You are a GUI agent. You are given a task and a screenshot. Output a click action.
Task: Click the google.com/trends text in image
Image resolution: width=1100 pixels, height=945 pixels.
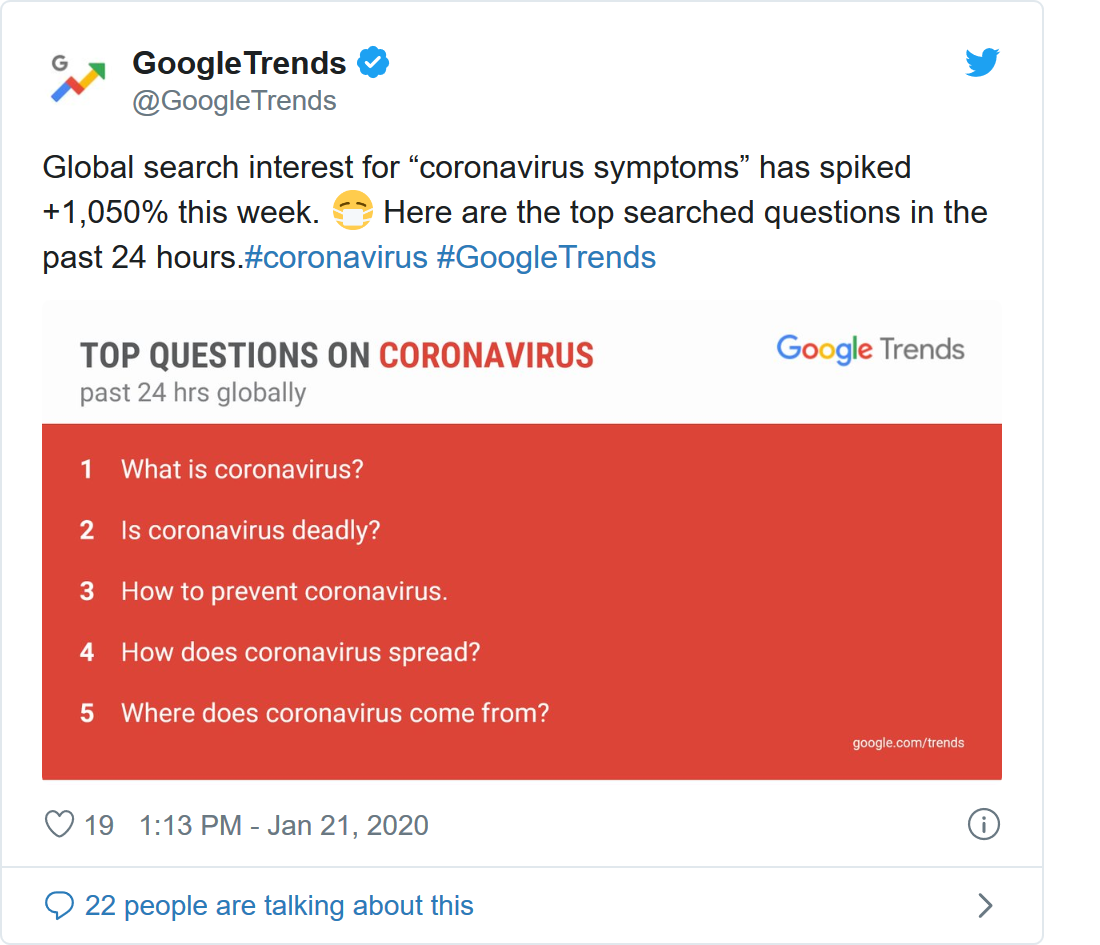tap(908, 743)
